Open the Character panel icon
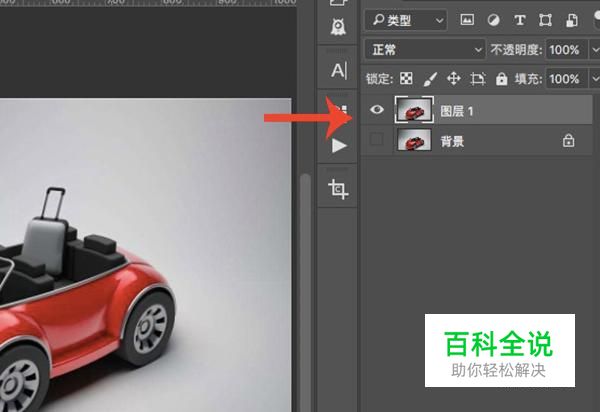 [338, 70]
